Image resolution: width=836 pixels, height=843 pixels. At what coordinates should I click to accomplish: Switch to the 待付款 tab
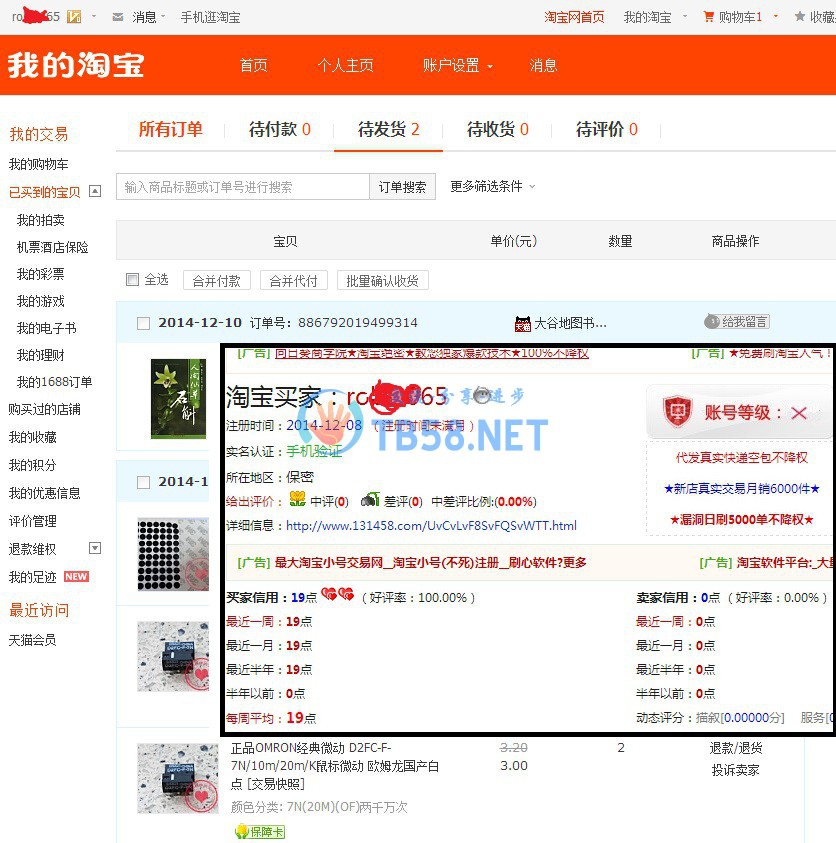[x=280, y=129]
